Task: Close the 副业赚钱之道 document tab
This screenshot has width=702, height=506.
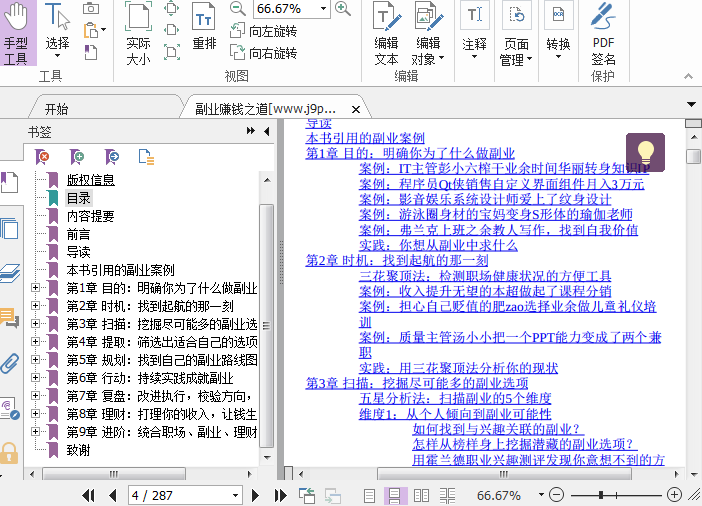Action: 356,109
